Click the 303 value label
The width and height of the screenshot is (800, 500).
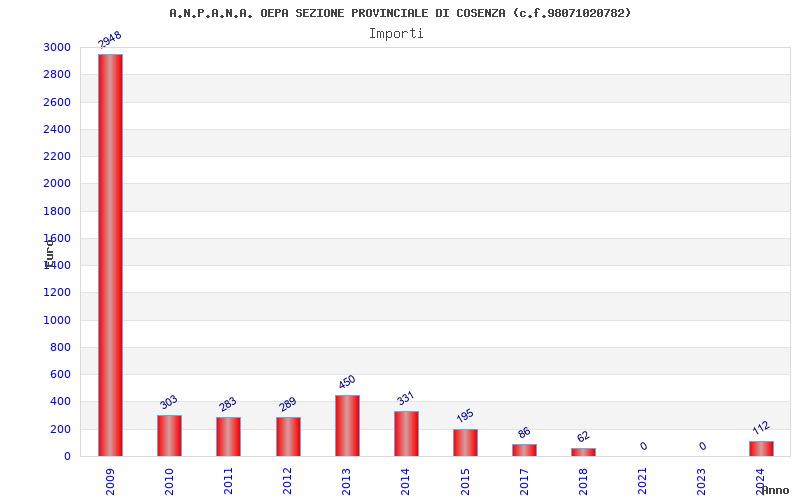(168, 402)
